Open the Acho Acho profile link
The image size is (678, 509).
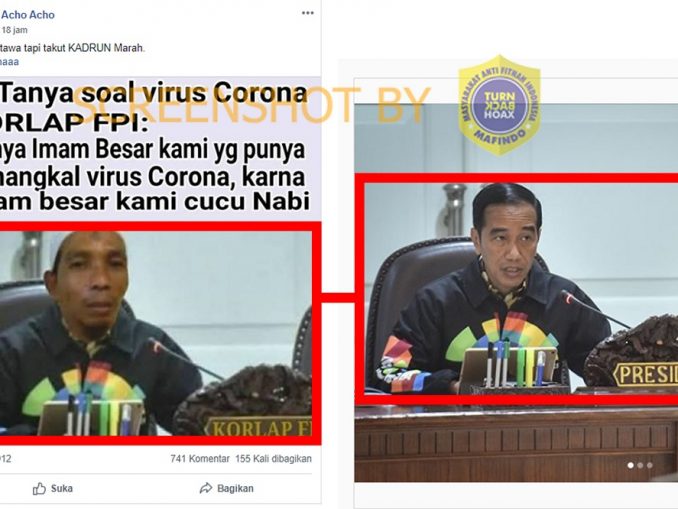[x=28, y=15]
